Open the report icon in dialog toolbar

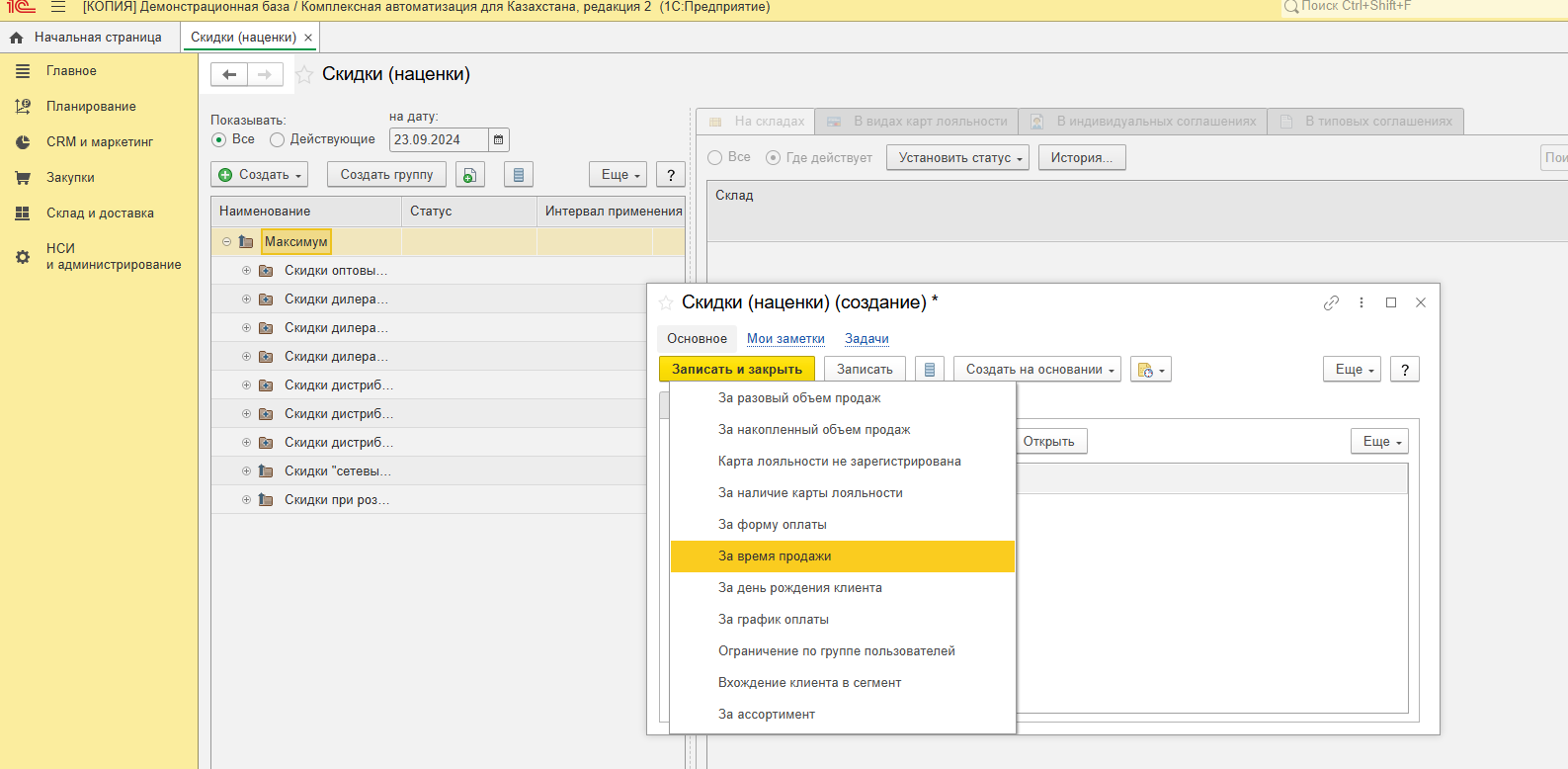(929, 370)
